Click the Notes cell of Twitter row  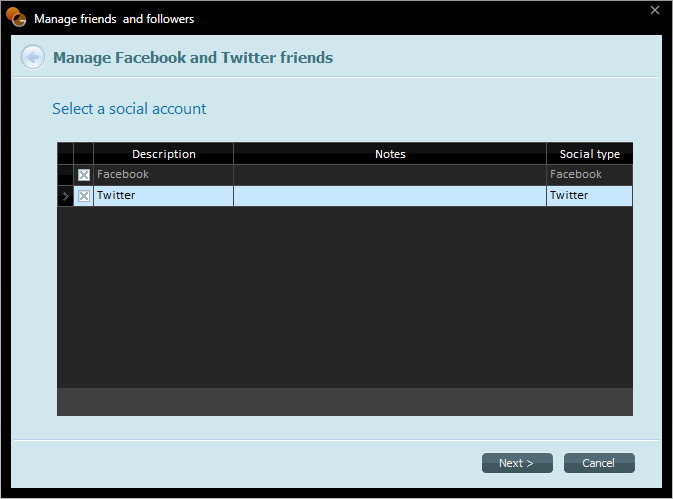pos(390,196)
